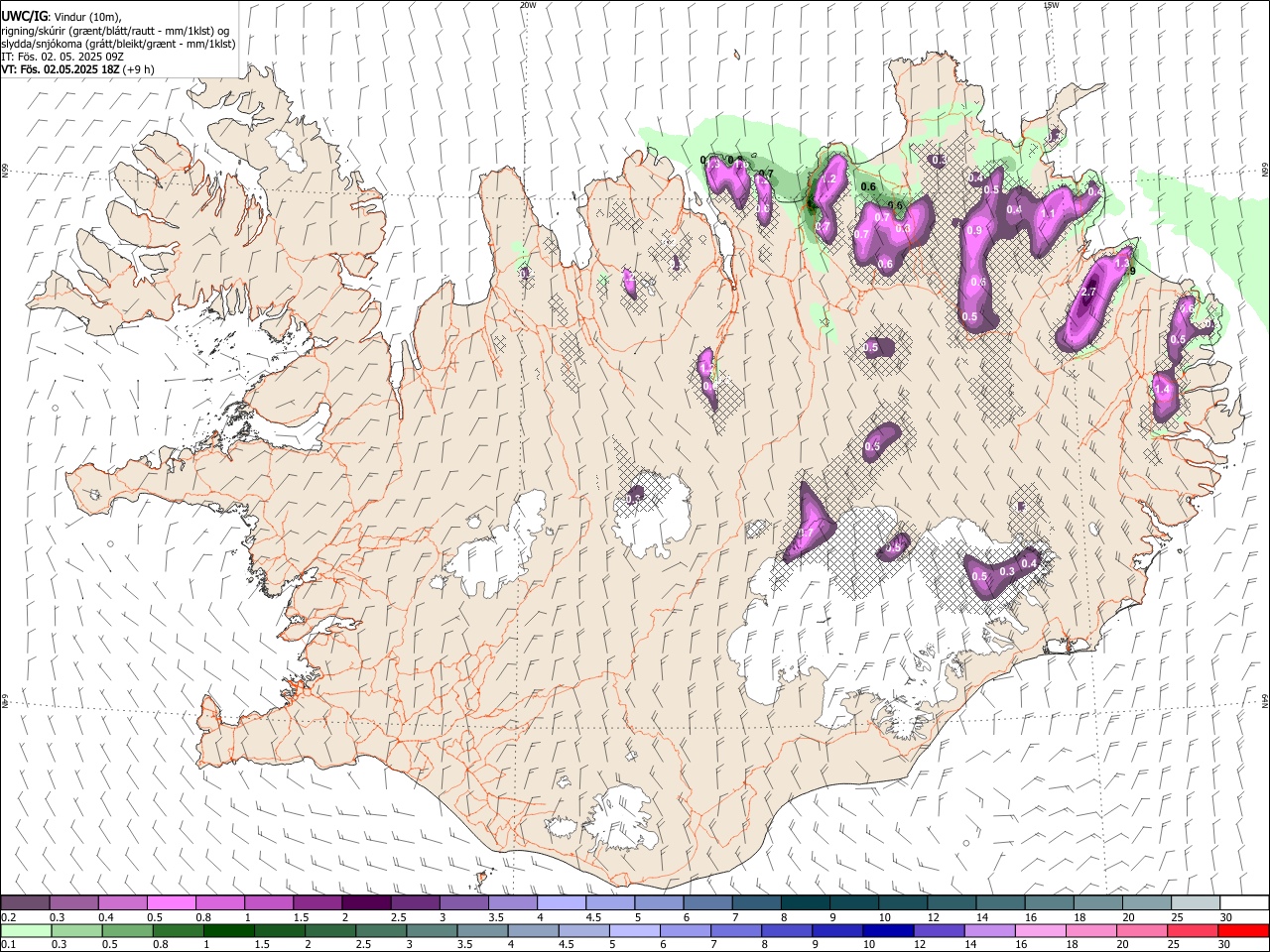Viewport: 1270px width, 952px height.
Task: Click the snow scale swatch between 0.2 and 0.3
Action: click(25, 902)
